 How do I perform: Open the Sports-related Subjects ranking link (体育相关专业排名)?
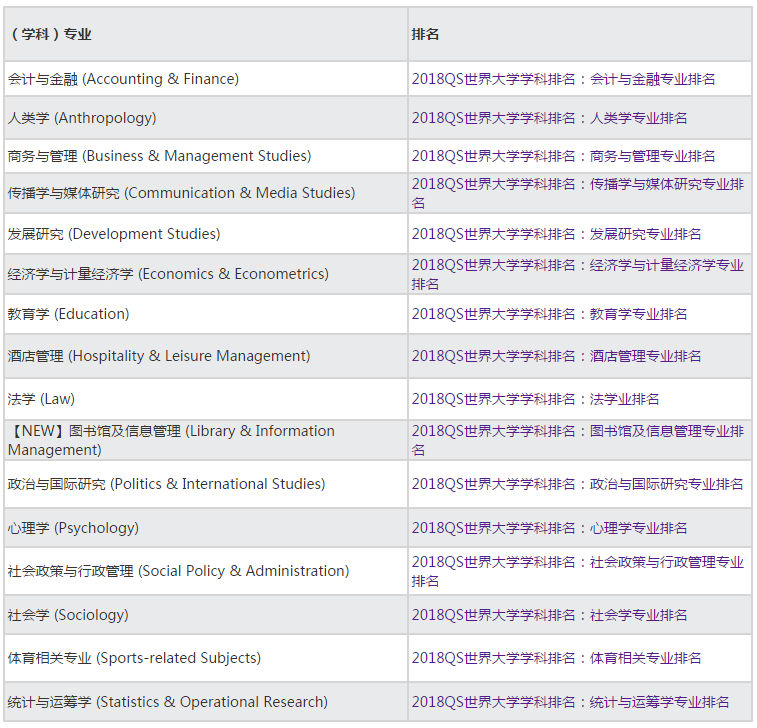click(x=556, y=658)
